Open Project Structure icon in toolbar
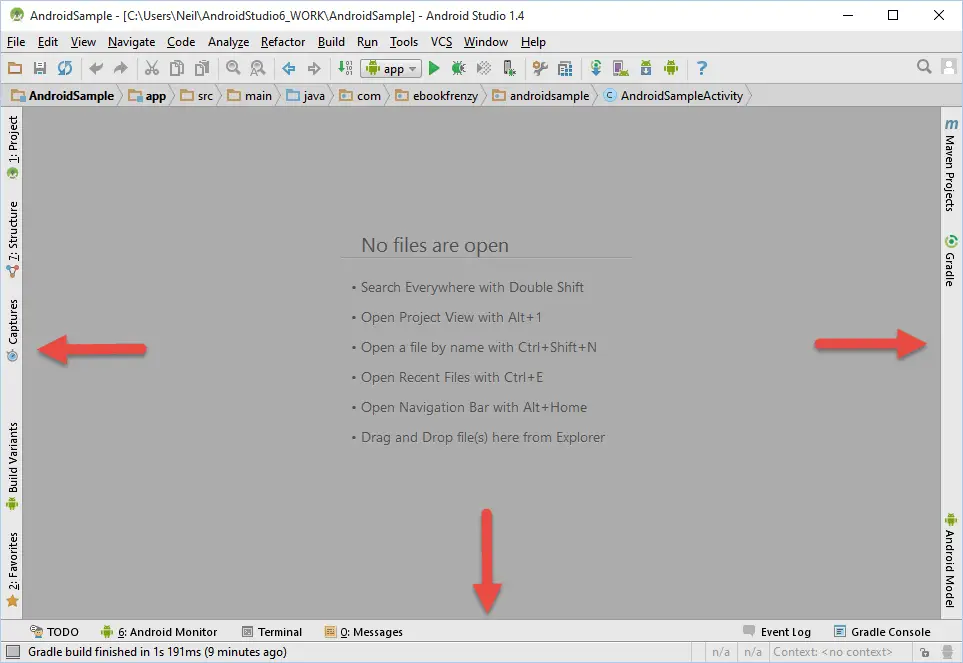The width and height of the screenshot is (963, 663). (x=565, y=68)
